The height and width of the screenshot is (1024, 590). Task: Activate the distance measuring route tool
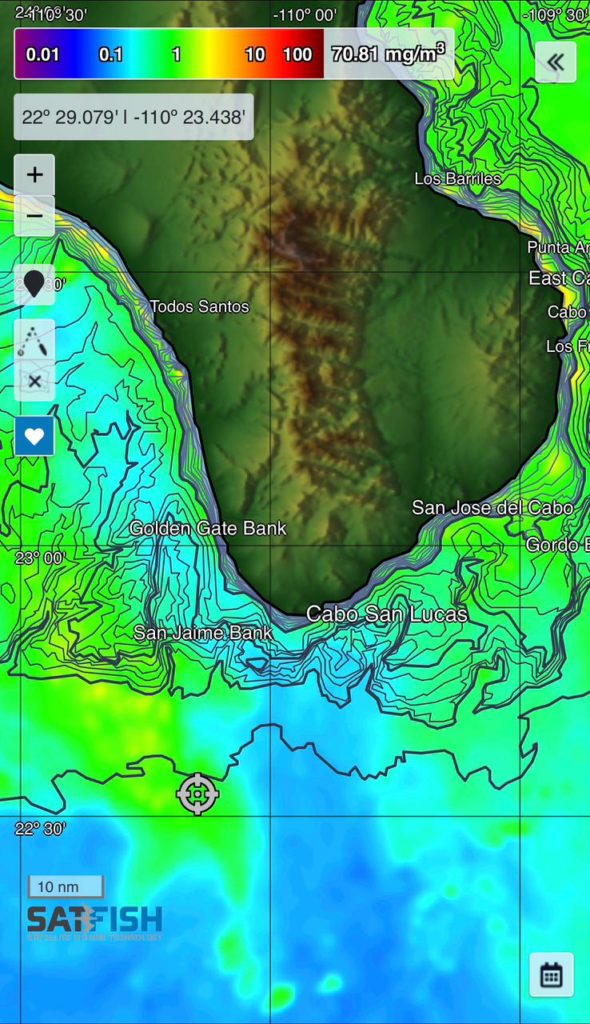coord(34,340)
